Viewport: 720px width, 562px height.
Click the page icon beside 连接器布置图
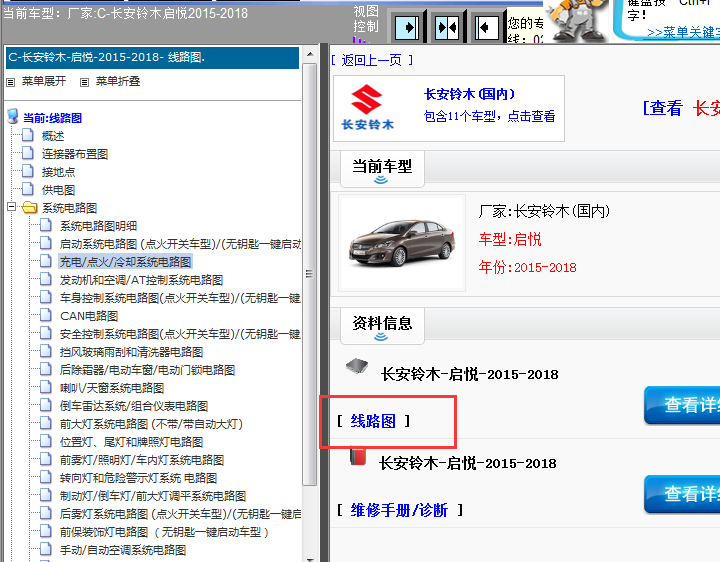28,153
